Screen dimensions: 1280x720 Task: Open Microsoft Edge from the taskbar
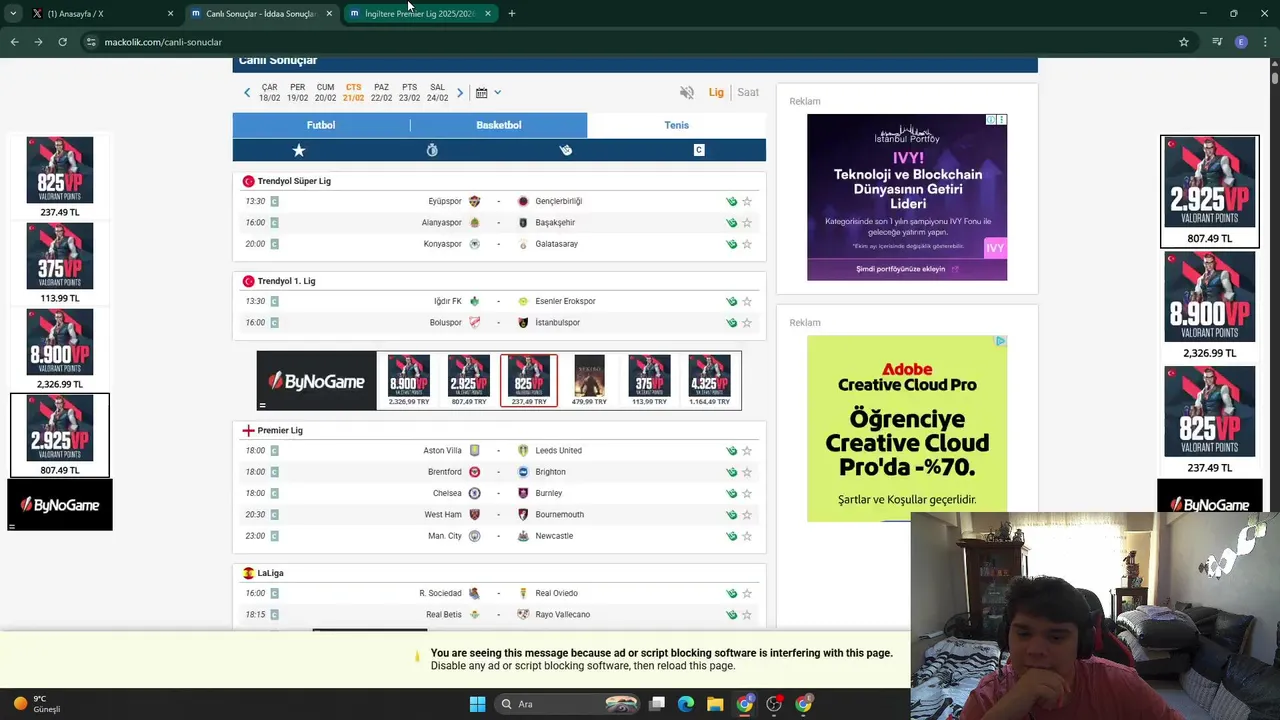click(x=686, y=704)
